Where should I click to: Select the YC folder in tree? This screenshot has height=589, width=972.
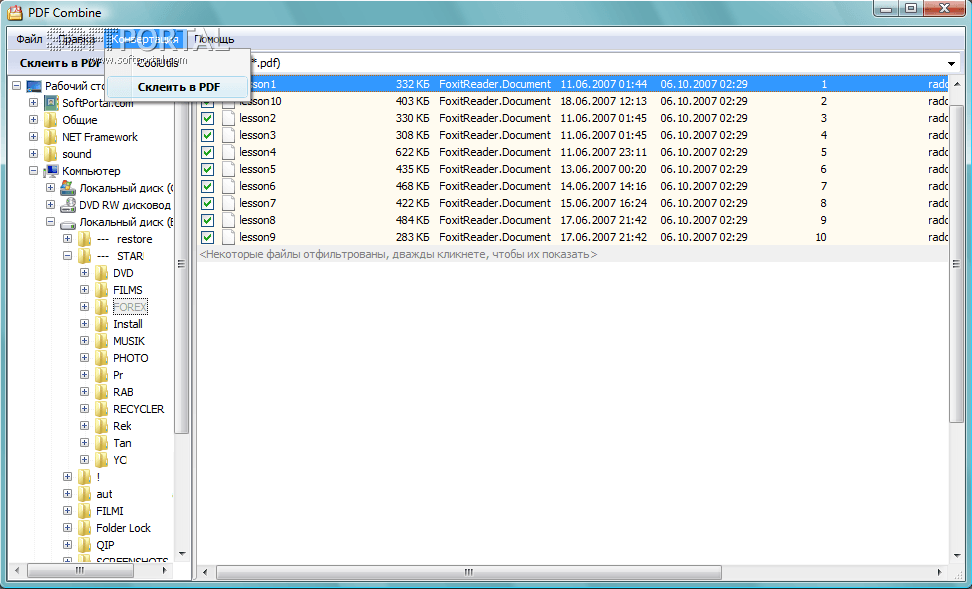point(120,460)
